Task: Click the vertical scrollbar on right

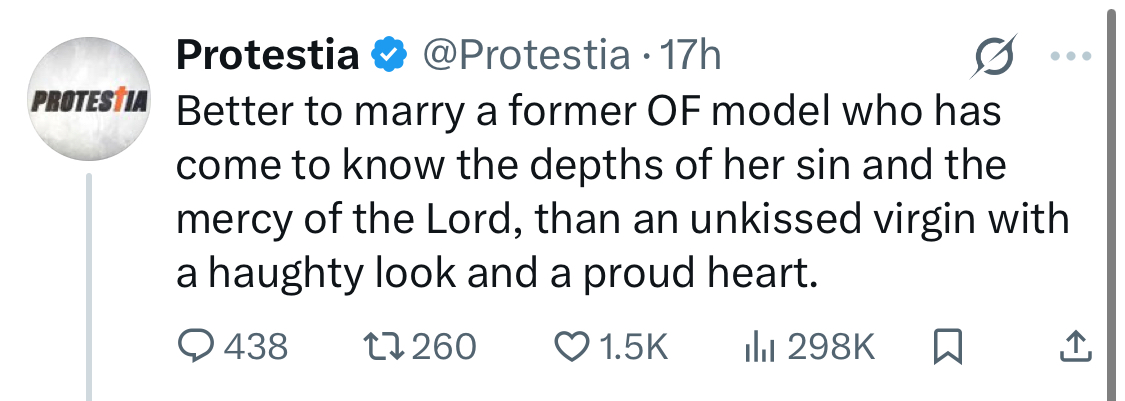Action: pyautogui.click(x=1110, y=200)
